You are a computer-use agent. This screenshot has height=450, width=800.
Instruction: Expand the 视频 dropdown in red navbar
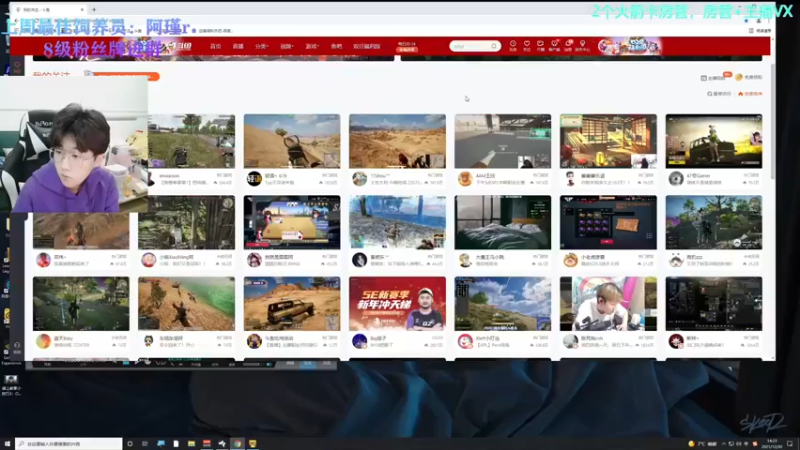(286, 46)
